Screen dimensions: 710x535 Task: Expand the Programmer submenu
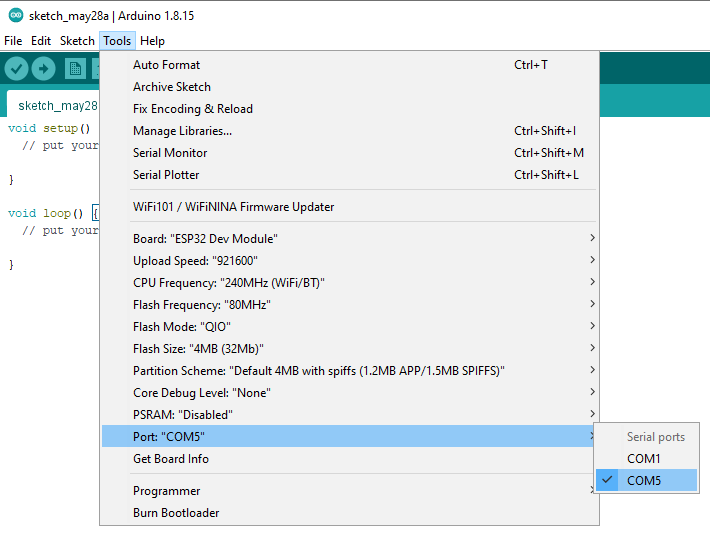point(350,491)
